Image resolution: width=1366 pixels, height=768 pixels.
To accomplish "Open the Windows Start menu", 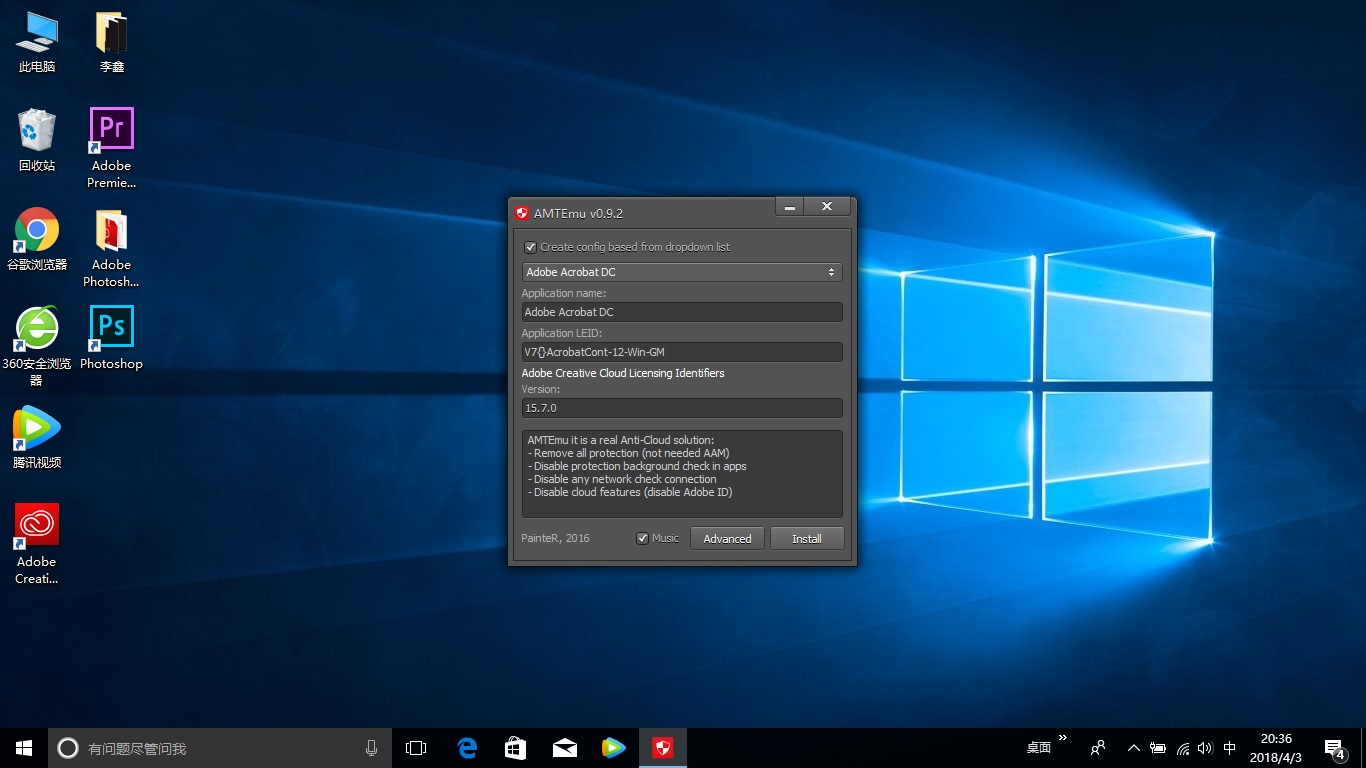I will coord(24,748).
